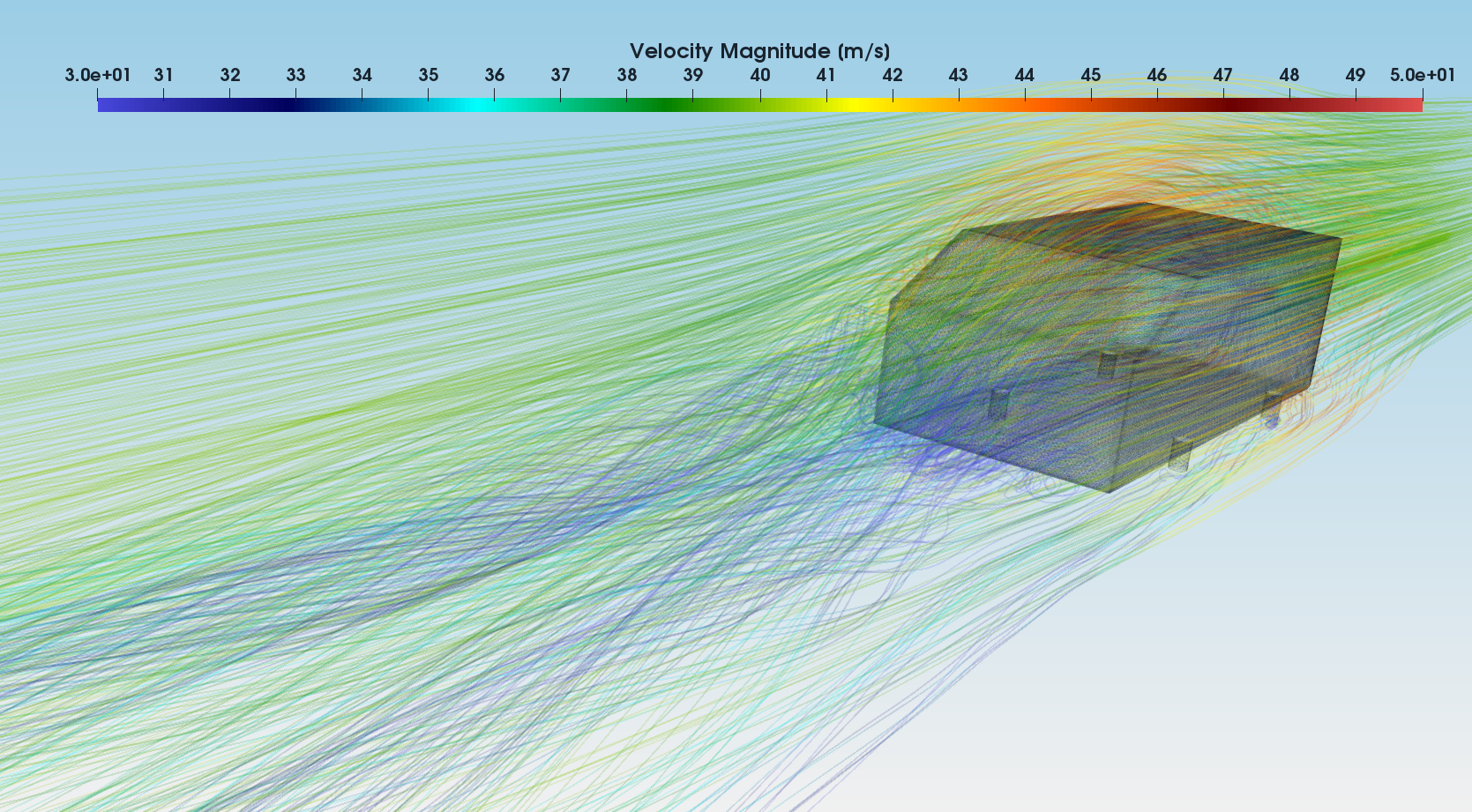
Task: Click the 38 tick label on legend
Action: pyautogui.click(x=627, y=76)
